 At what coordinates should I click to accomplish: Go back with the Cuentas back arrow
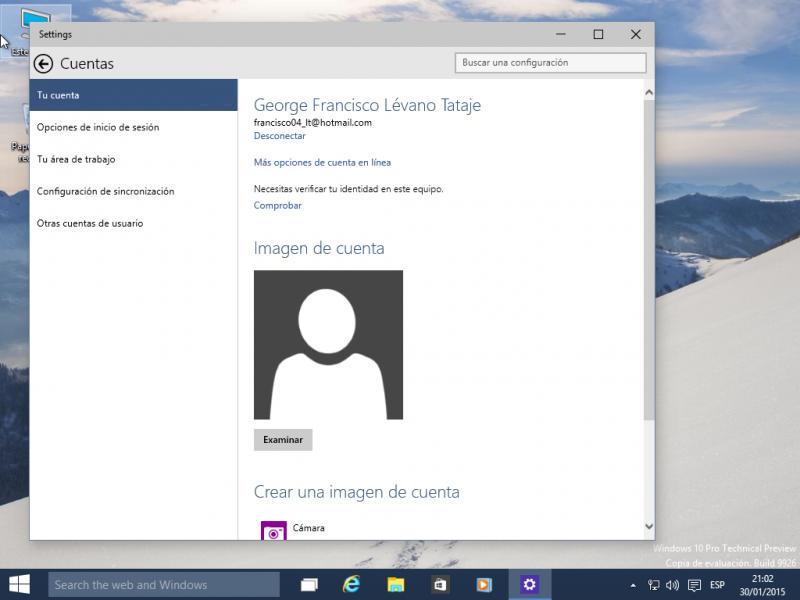pos(43,64)
